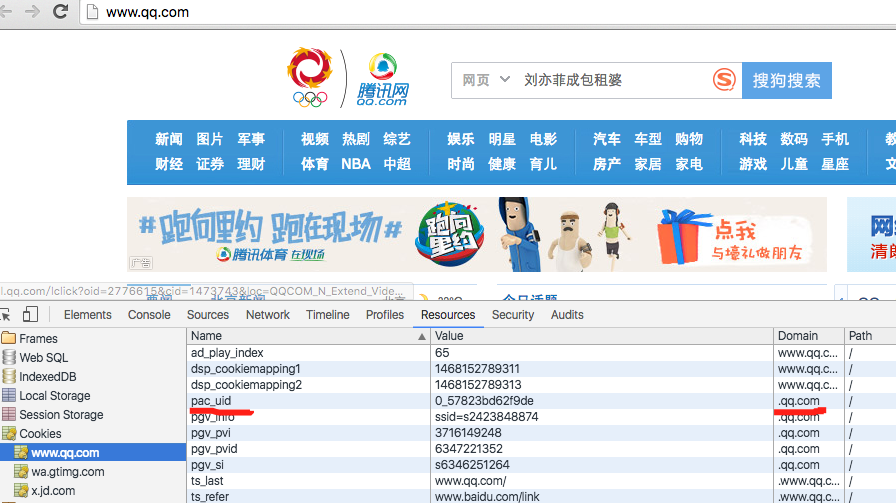Switch to the Console tab
This screenshot has height=503, width=896.
[149, 315]
